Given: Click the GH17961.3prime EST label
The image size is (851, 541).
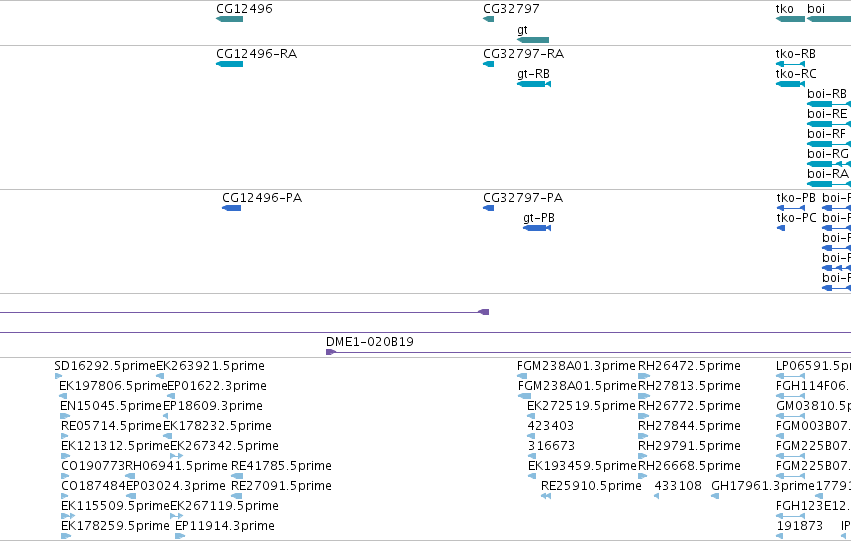Looking at the screenshot, I should tap(763, 486).
